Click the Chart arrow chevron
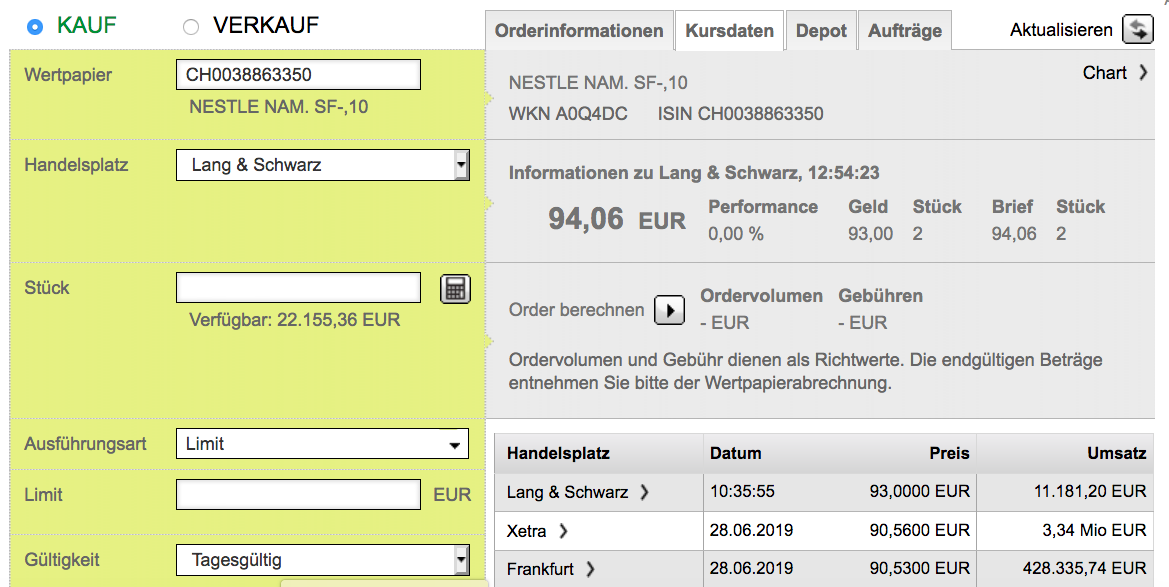The height and width of the screenshot is (587, 1169). pos(1143,73)
